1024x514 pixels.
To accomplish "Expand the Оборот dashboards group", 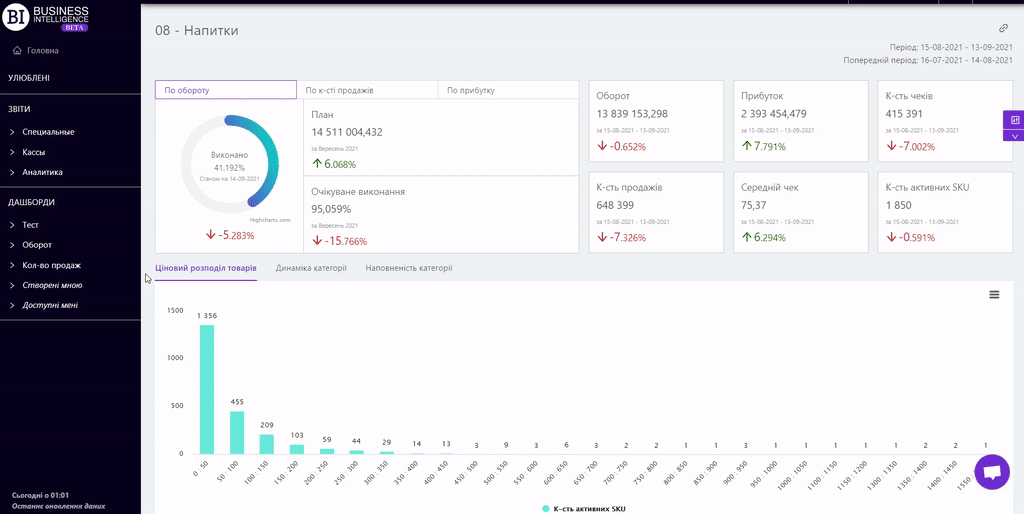I will click(x=36, y=245).
